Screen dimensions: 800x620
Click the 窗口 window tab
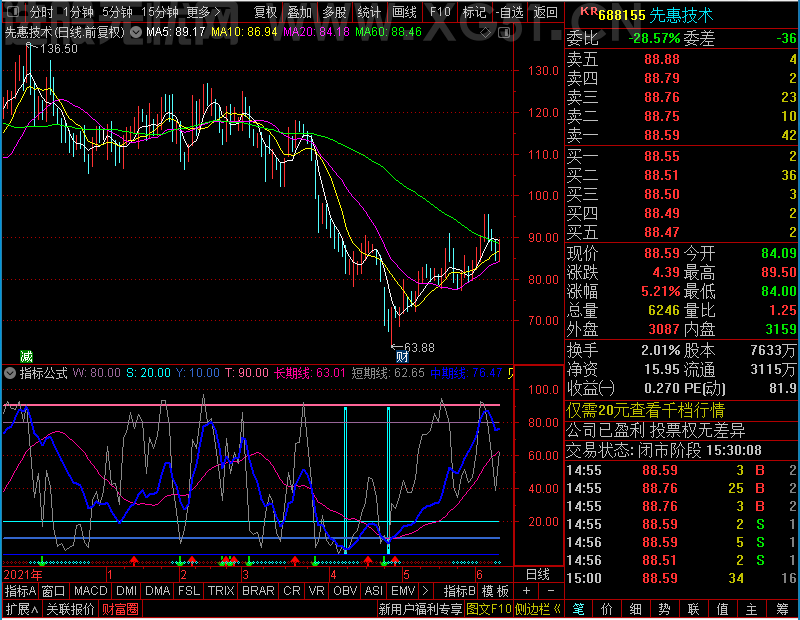click(54, 591)
